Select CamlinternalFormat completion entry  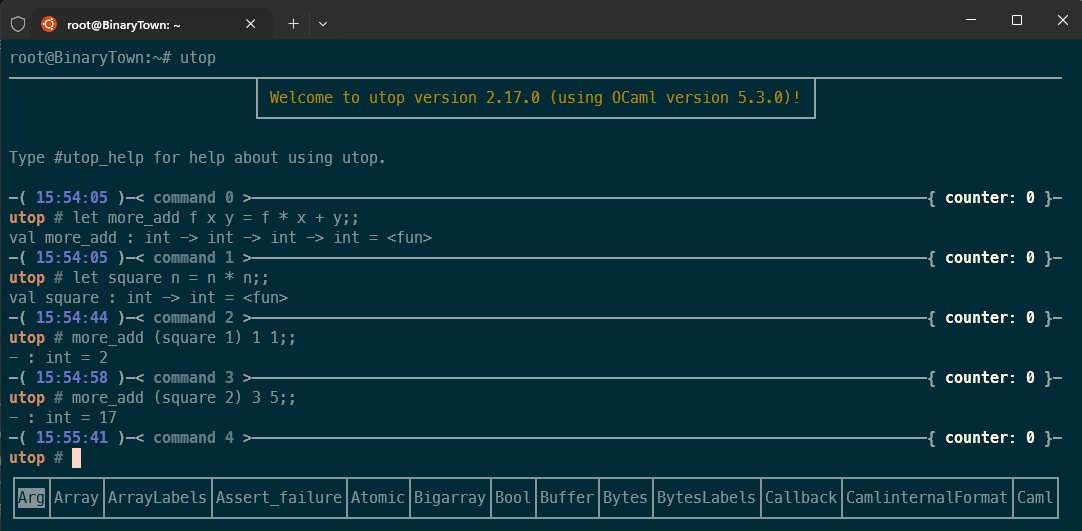click(926, 497)
